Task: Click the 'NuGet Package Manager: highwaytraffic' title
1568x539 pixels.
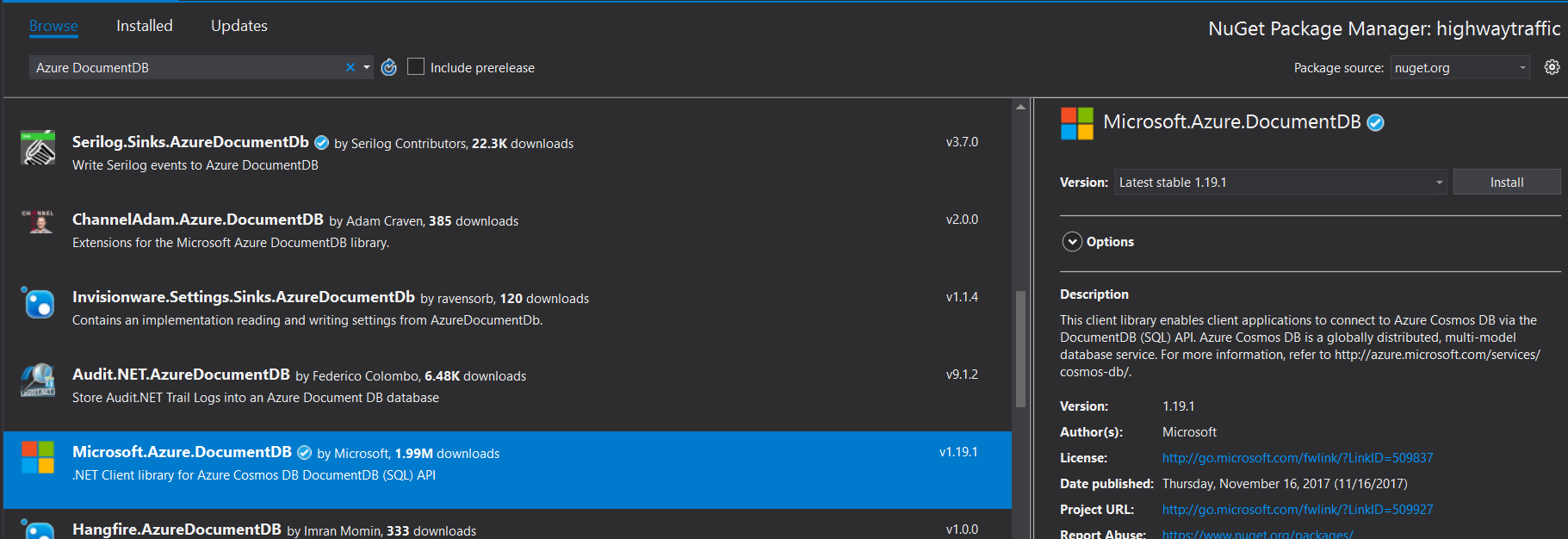Action: [x=1385, y=28]
